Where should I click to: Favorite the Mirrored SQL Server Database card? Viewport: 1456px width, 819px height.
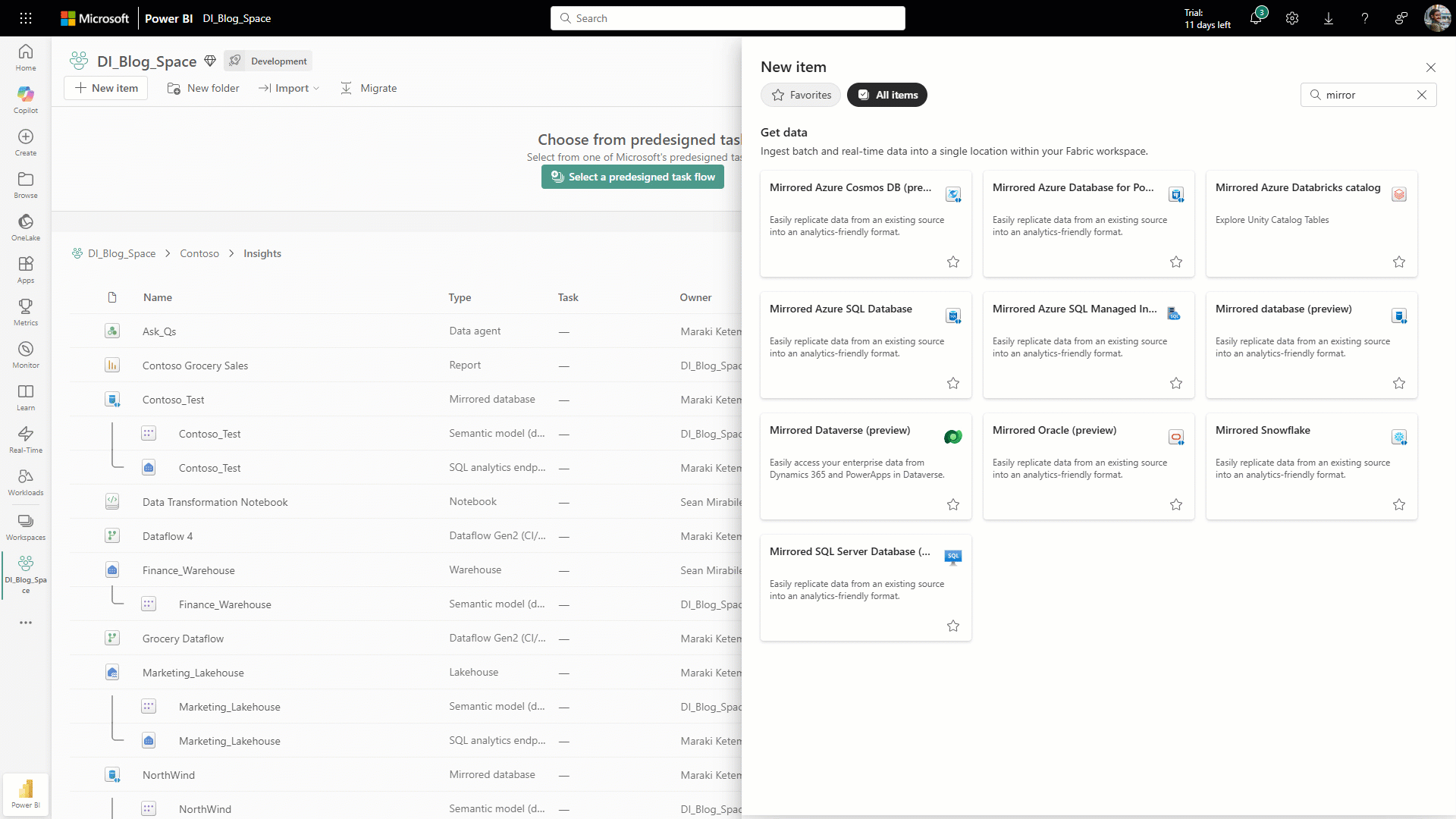953,626
